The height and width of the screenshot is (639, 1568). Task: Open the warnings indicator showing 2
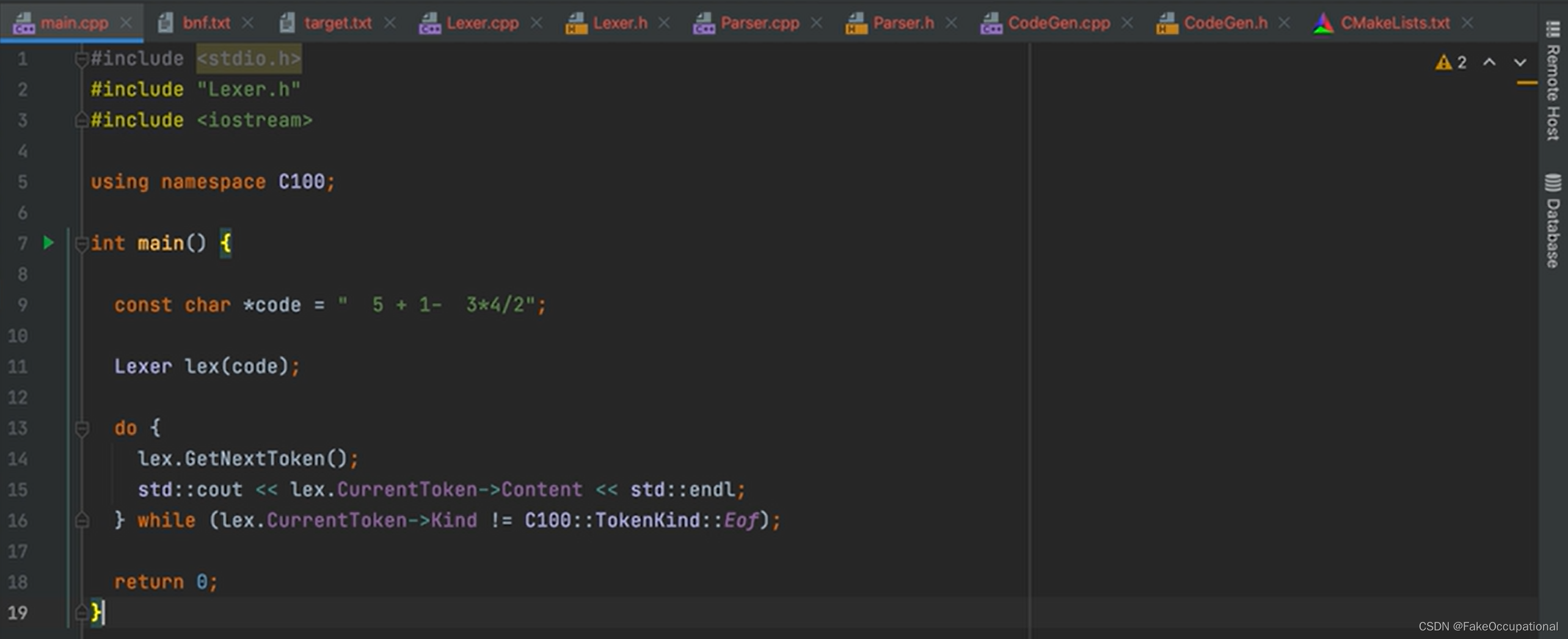click(1451, 62)
